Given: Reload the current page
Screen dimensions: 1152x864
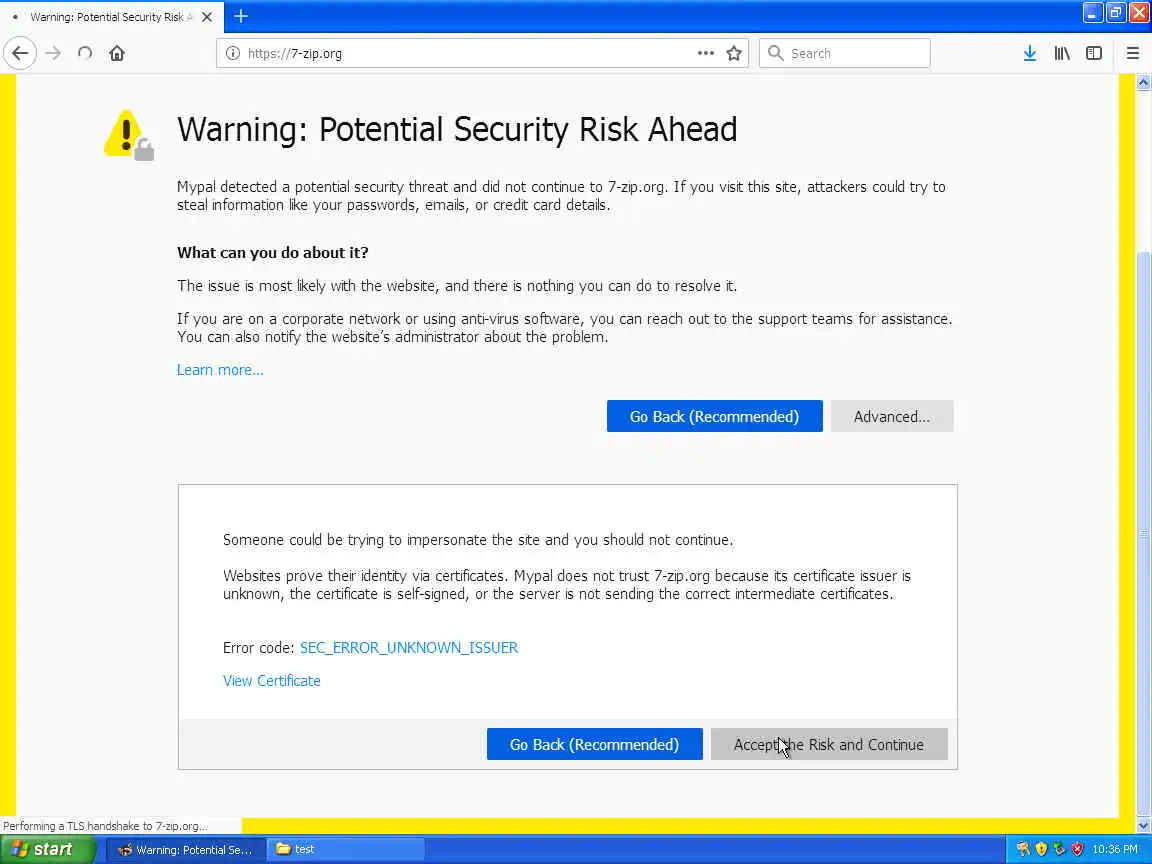Looking at the screenshot, I should tap(84, 53).
